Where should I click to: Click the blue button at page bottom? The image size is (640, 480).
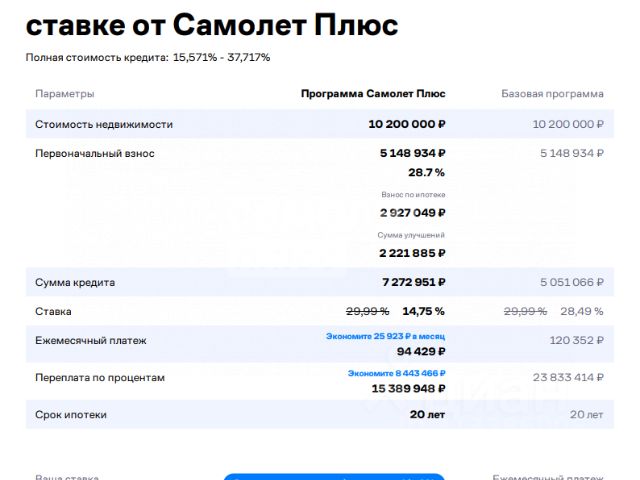334,477
